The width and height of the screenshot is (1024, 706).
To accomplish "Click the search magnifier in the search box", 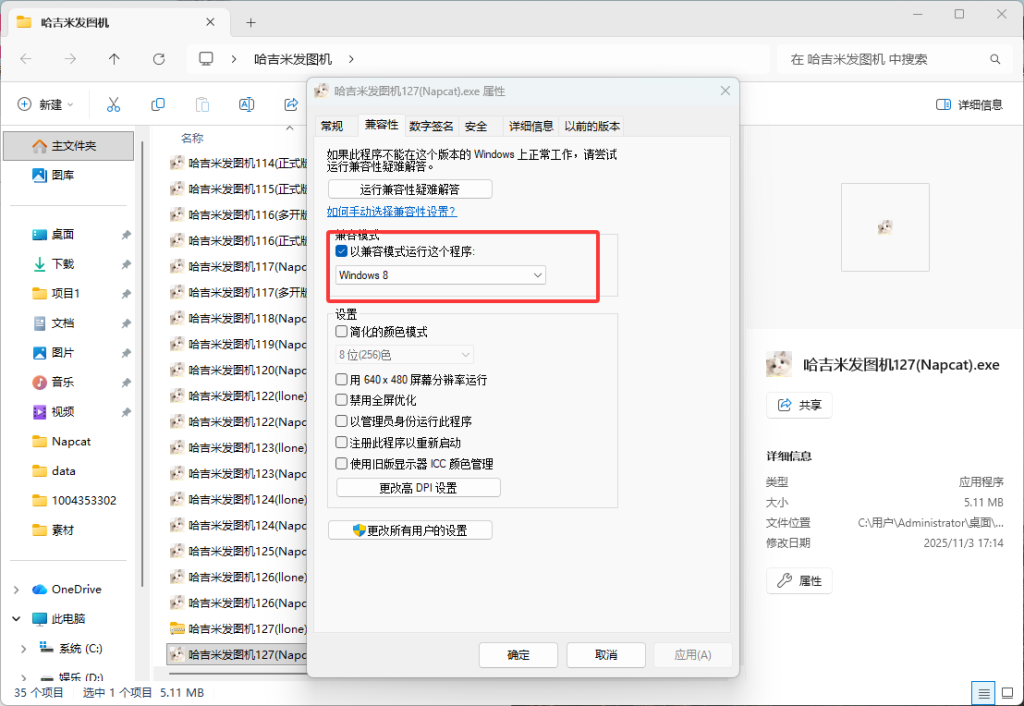I will tap(995, 59).
